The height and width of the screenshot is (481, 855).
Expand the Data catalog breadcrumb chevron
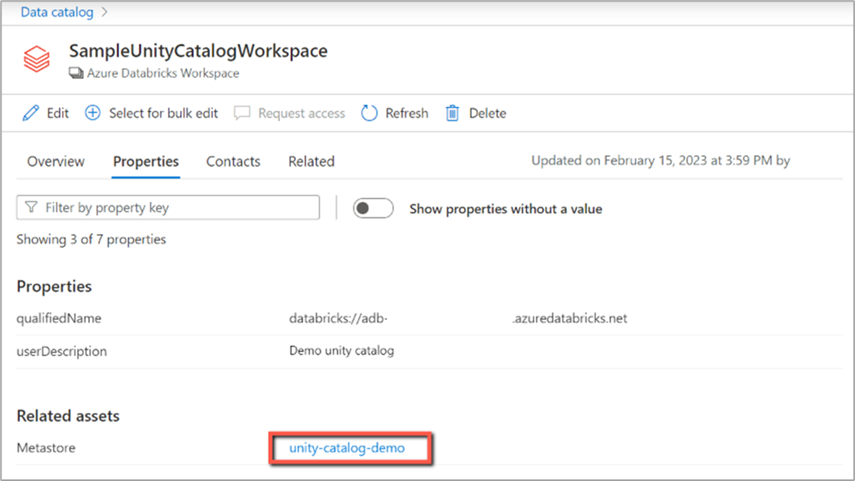coord(103,12)
